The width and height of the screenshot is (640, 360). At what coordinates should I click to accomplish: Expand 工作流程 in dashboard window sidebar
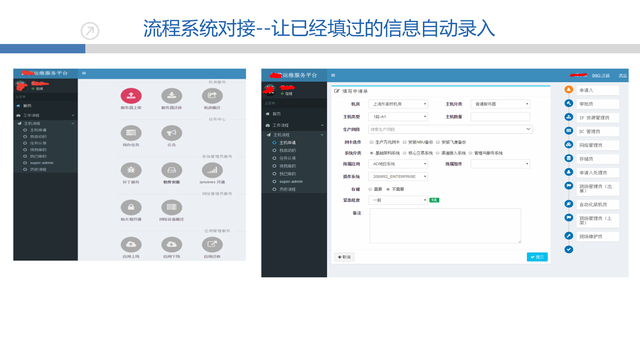coord(45,116)
